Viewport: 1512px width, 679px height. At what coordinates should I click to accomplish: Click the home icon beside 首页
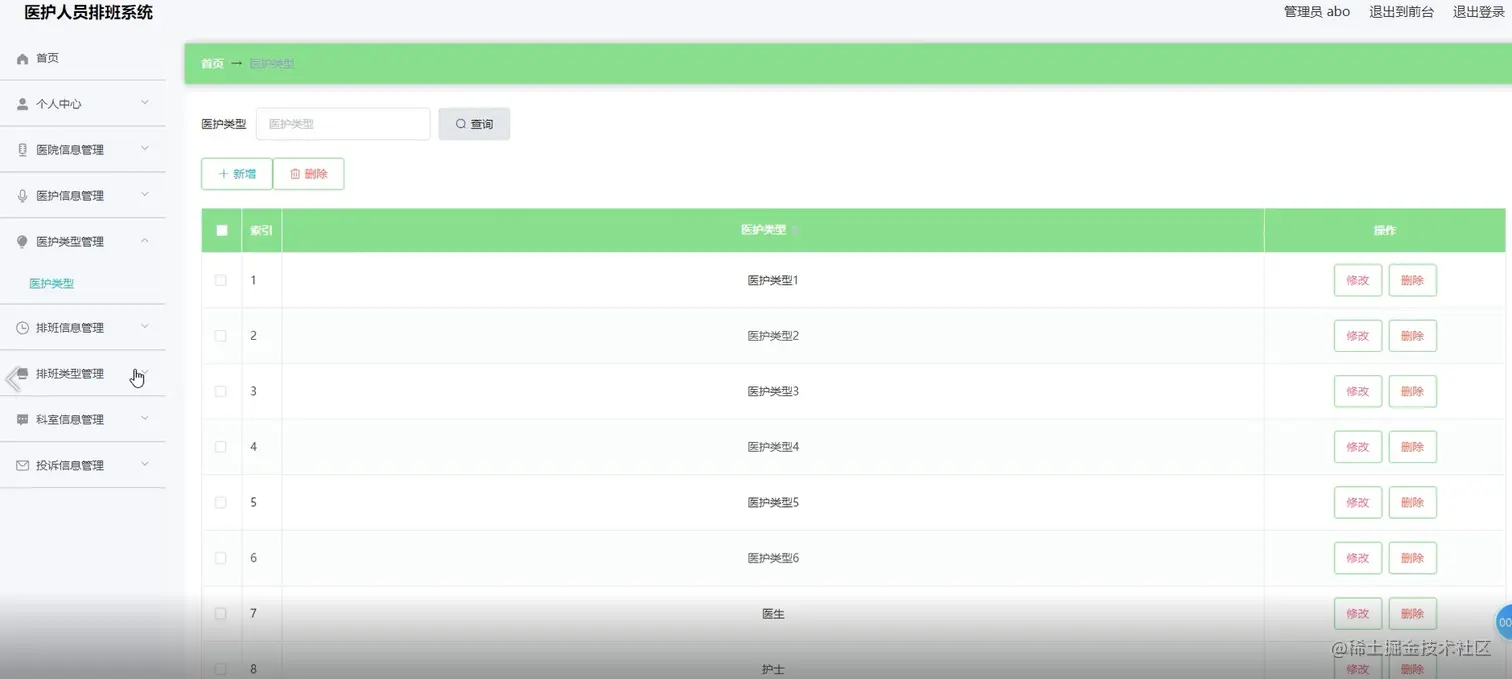point(23,59)
